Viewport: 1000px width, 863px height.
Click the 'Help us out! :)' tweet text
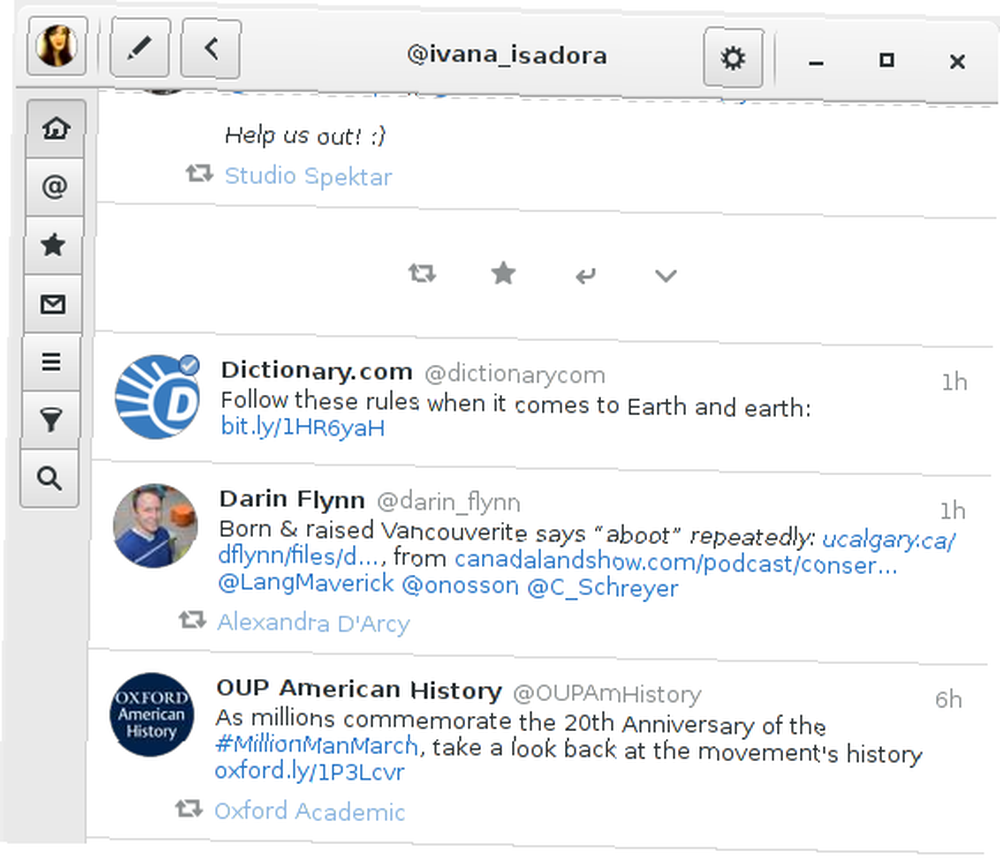tap(305, 136)
